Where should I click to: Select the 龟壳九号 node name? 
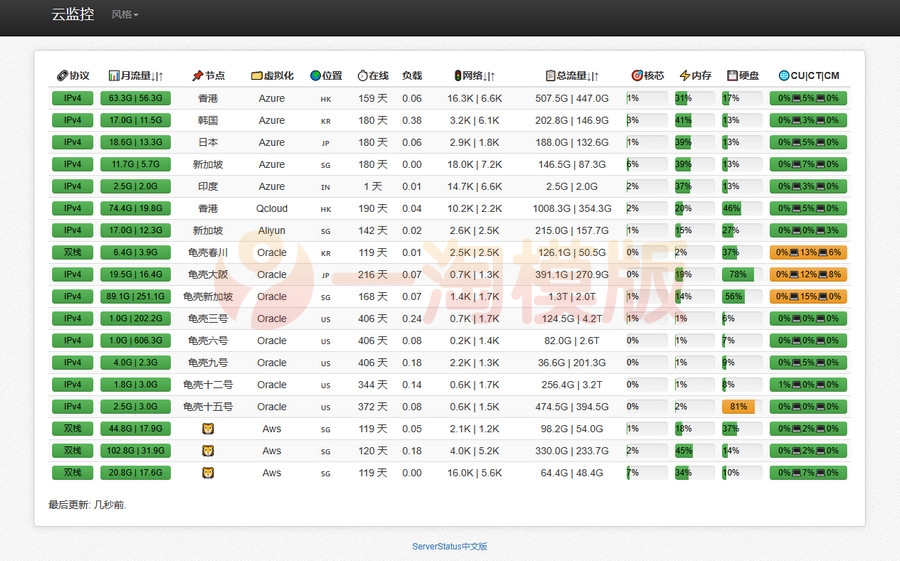[x=208, y=363]
